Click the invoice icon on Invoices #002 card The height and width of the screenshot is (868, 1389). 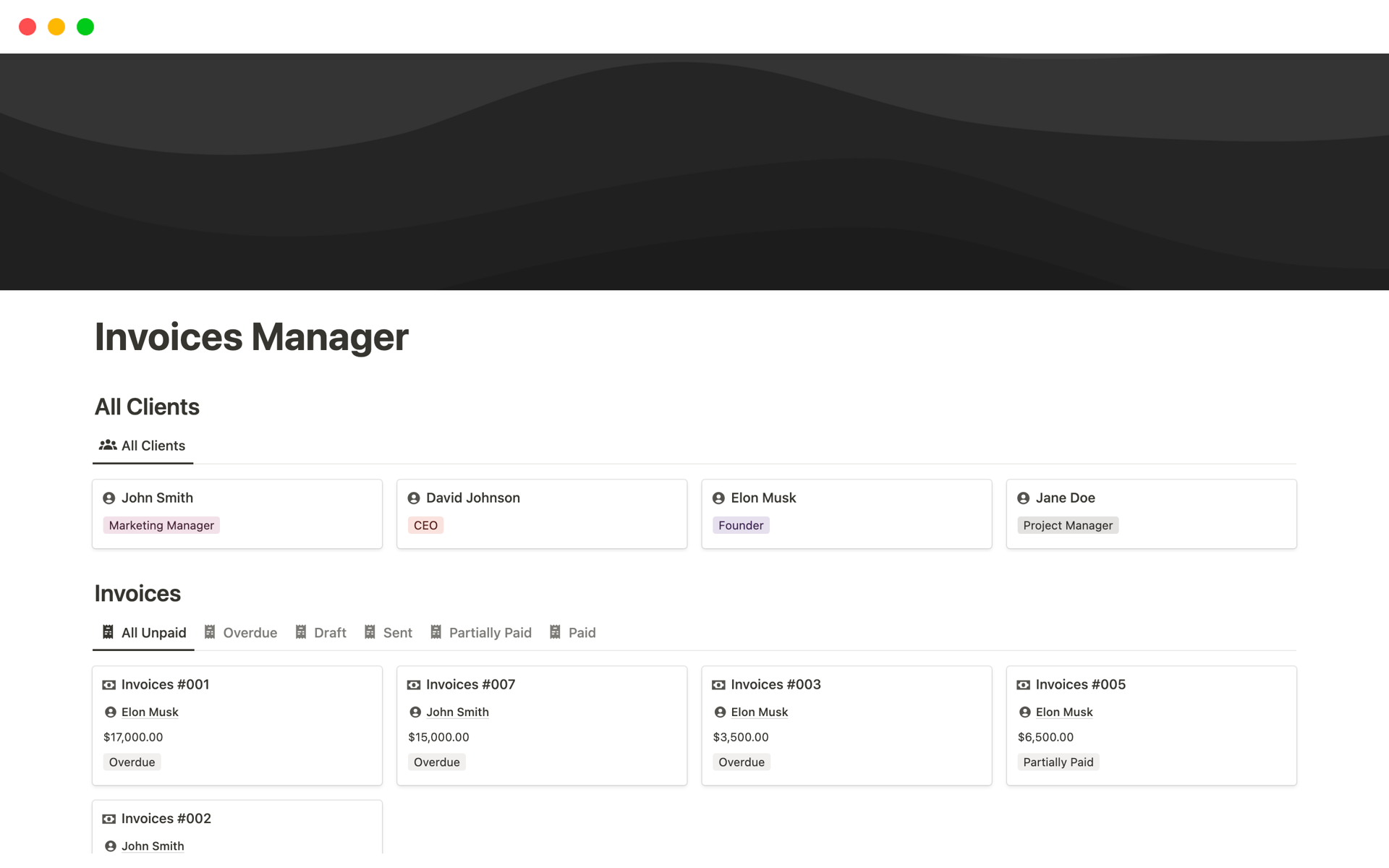pyautogui.click(x=109, y=818)
